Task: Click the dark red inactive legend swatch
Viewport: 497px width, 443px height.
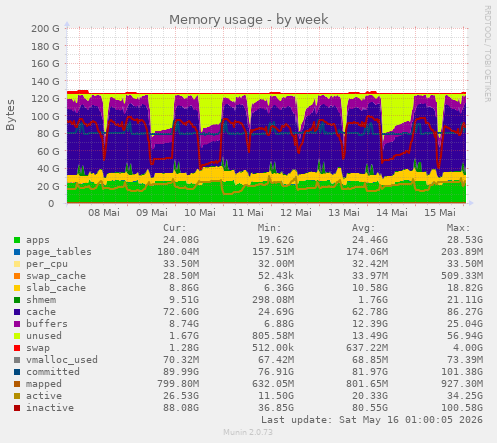Action: click(x=17, y=408)
